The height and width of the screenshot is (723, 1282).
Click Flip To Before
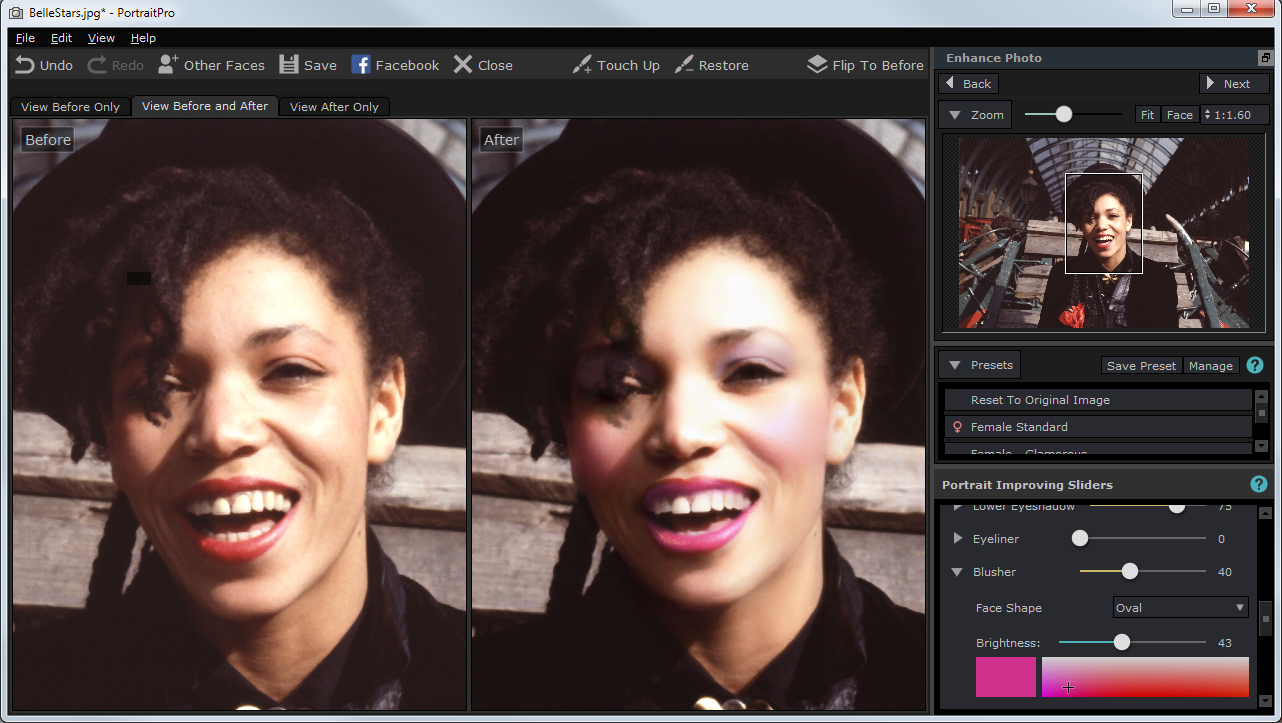(866, 65)
